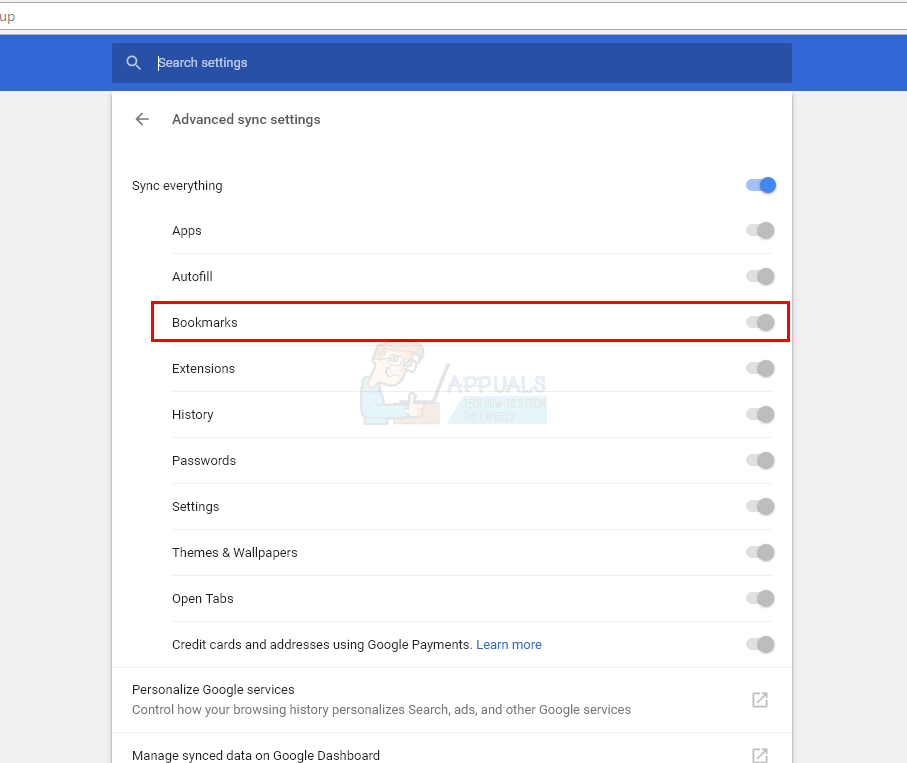The height and width of the screenshot is (763, 907).
Task: Toggle the Apps sync switch
Action: point(760,230)
